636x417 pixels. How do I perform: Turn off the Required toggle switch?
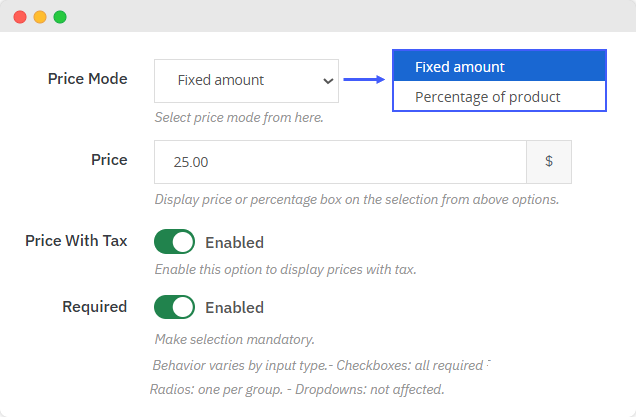tap(174, 307)
